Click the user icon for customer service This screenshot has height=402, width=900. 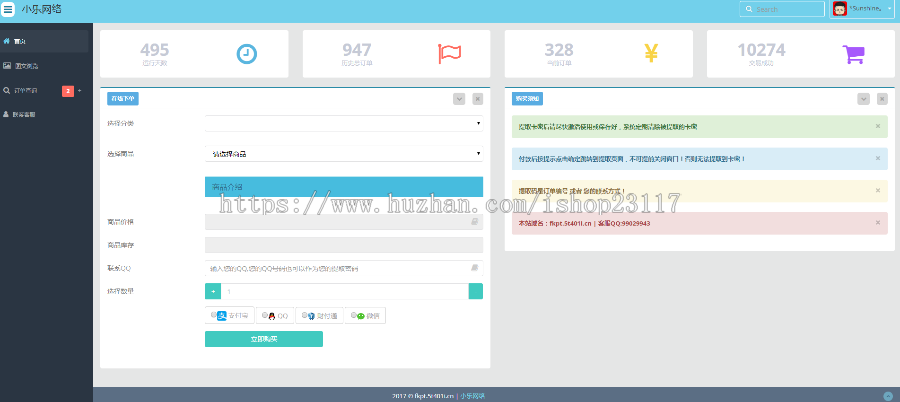(6, 114)
